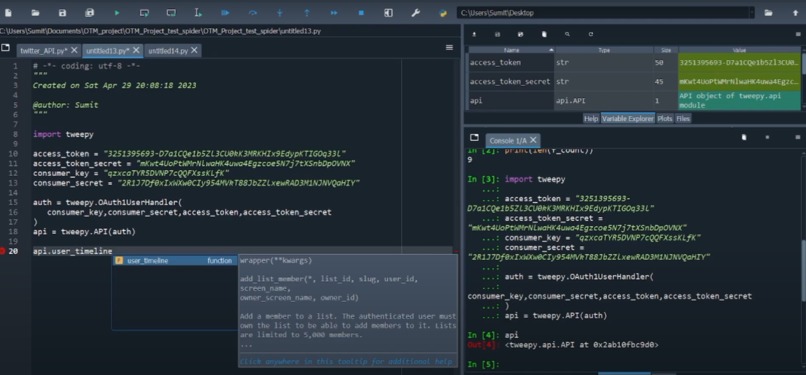
Task: Select the api variable row
Action: coord(634,101)
